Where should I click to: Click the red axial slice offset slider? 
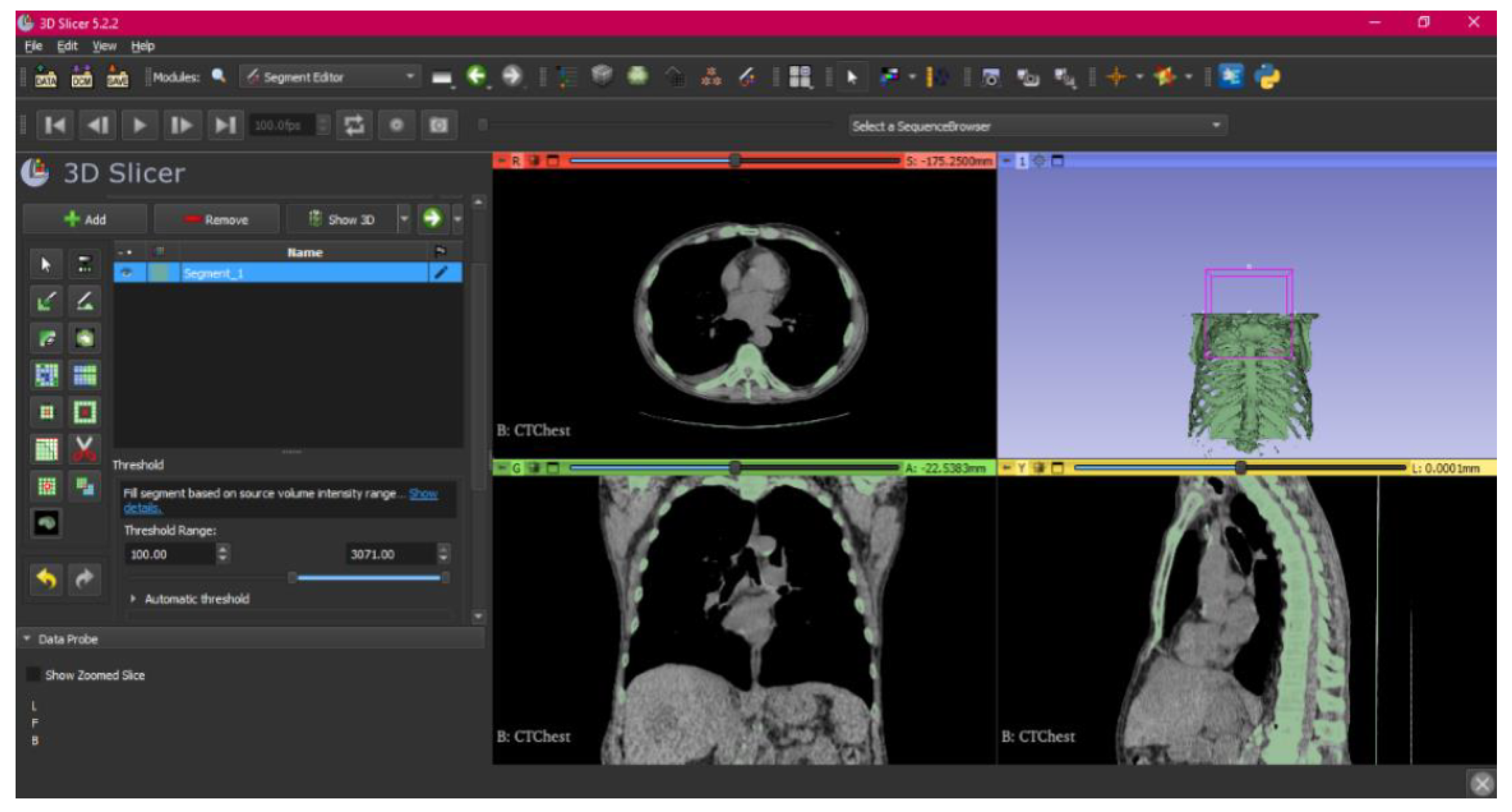[734, 160]
